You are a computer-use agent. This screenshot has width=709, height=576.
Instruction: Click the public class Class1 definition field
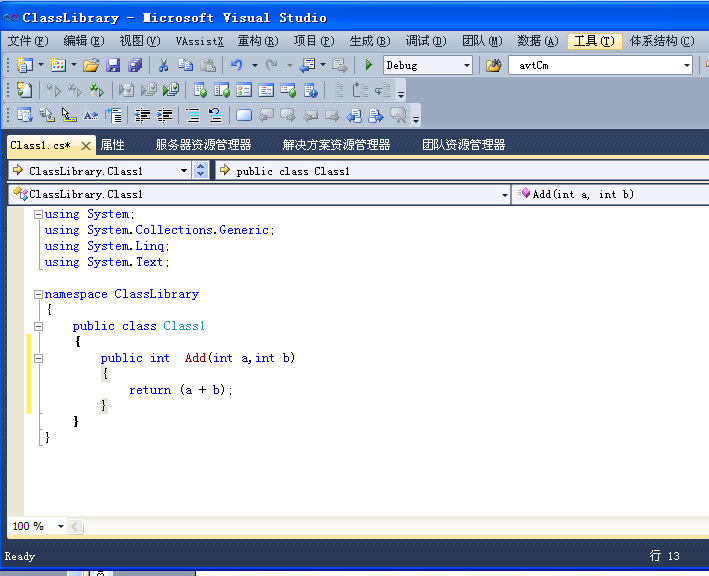point(462,171)
